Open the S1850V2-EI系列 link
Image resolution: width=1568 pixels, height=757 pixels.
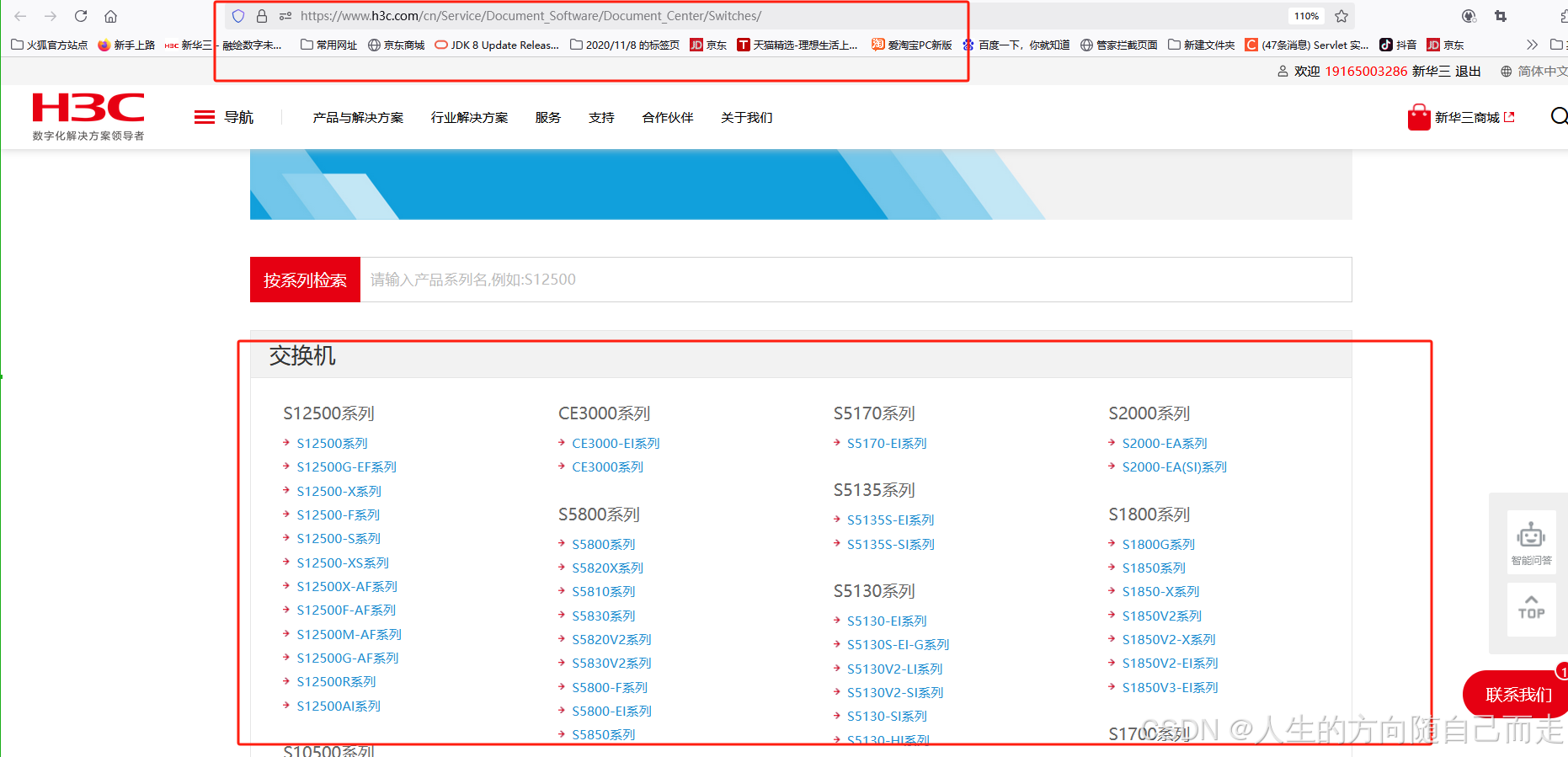click(x=1170, y=663)
